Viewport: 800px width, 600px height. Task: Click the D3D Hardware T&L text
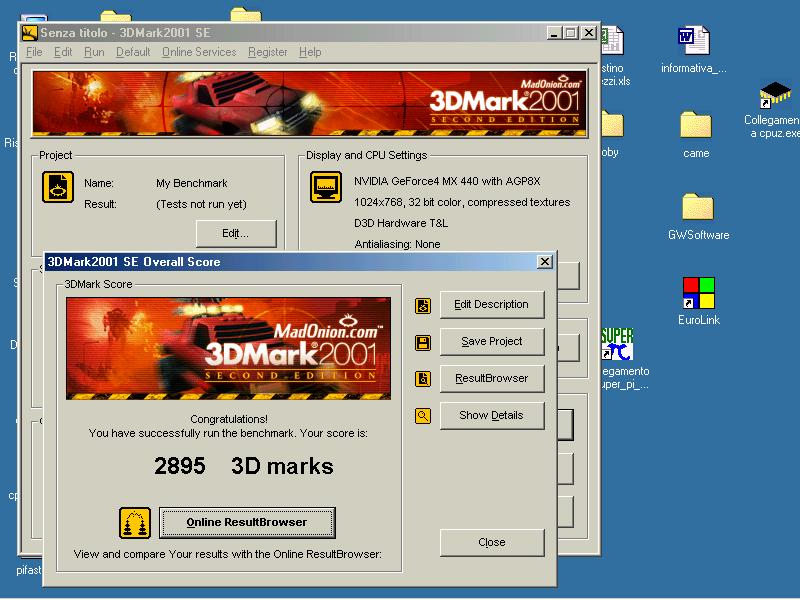pyautogui.click(x=401, y=223)
